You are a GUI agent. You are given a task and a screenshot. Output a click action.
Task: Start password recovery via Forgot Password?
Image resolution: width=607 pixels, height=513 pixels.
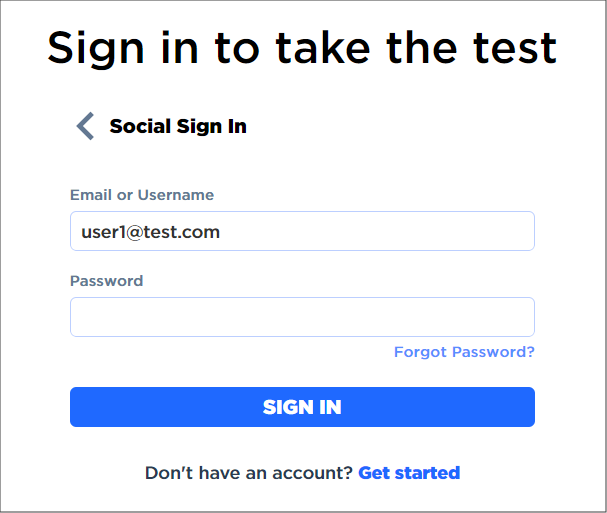tap(464, 352)
